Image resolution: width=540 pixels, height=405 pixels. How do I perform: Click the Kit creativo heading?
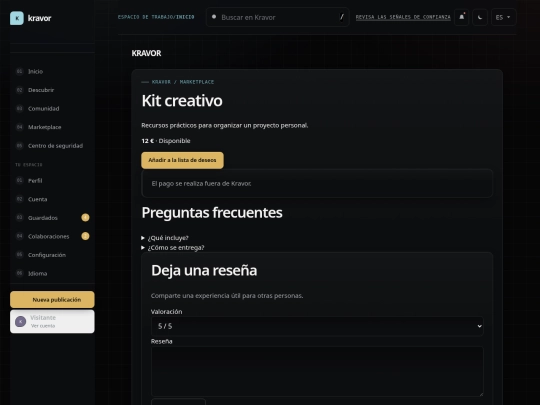(182, 101)
